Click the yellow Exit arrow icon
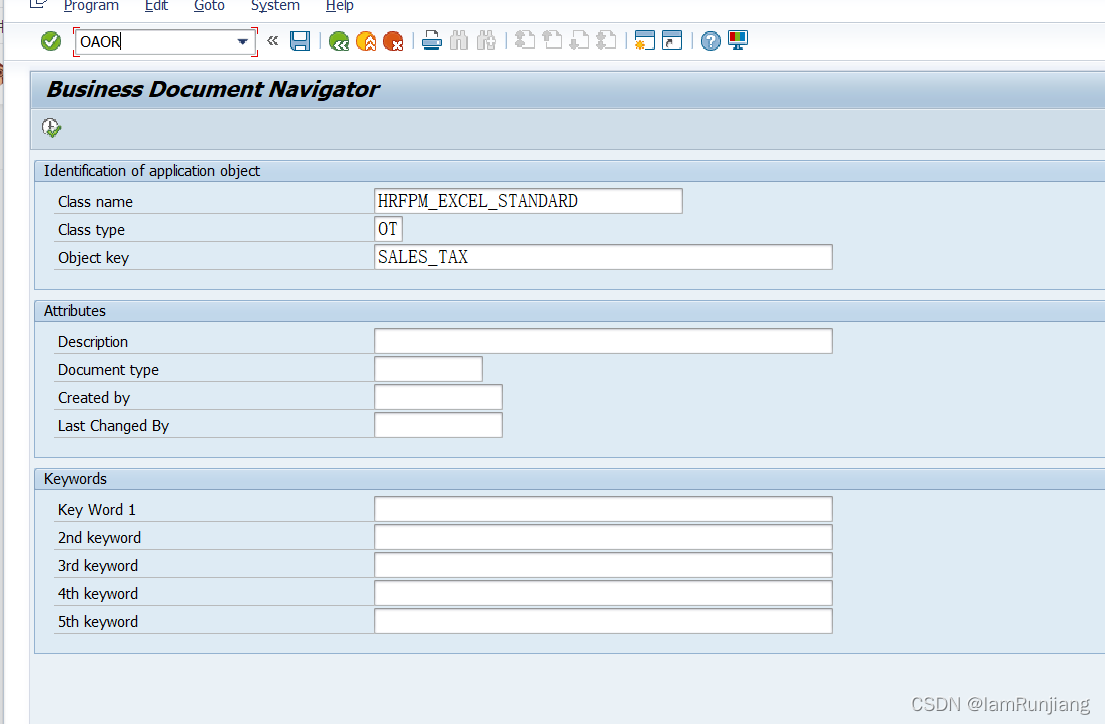 point(366,42)
